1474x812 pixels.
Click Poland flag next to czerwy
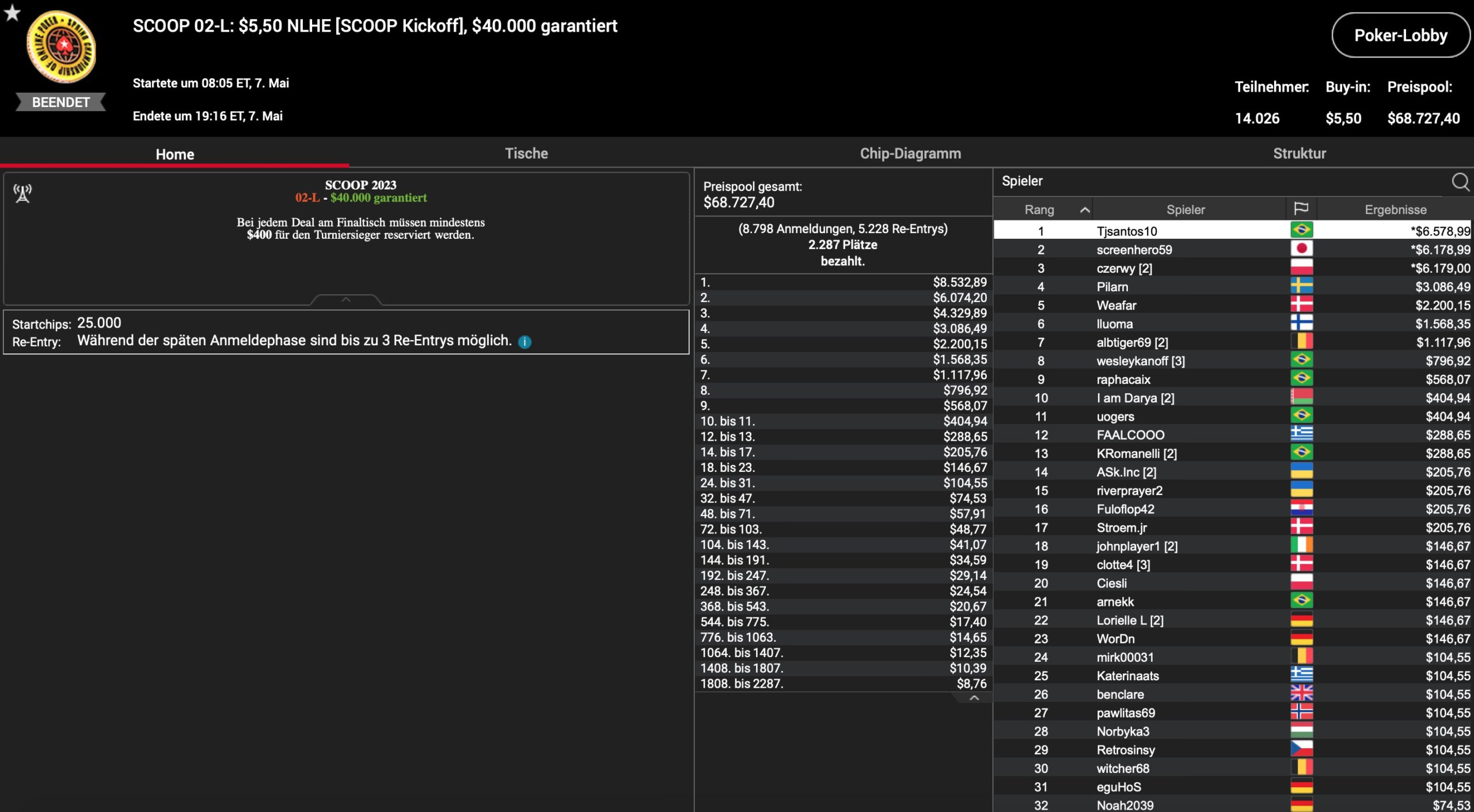coord(1301,267)
